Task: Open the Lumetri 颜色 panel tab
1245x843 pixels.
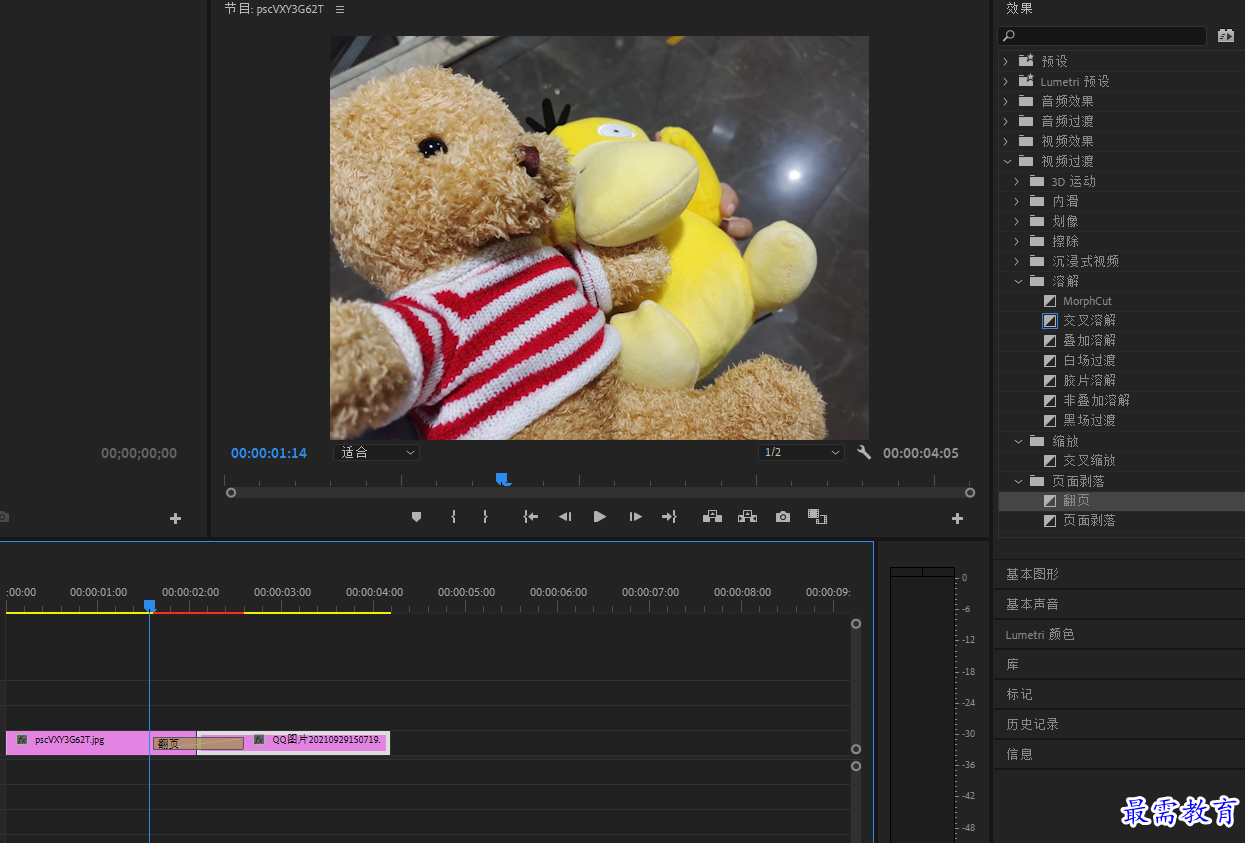Action: 1040,635
